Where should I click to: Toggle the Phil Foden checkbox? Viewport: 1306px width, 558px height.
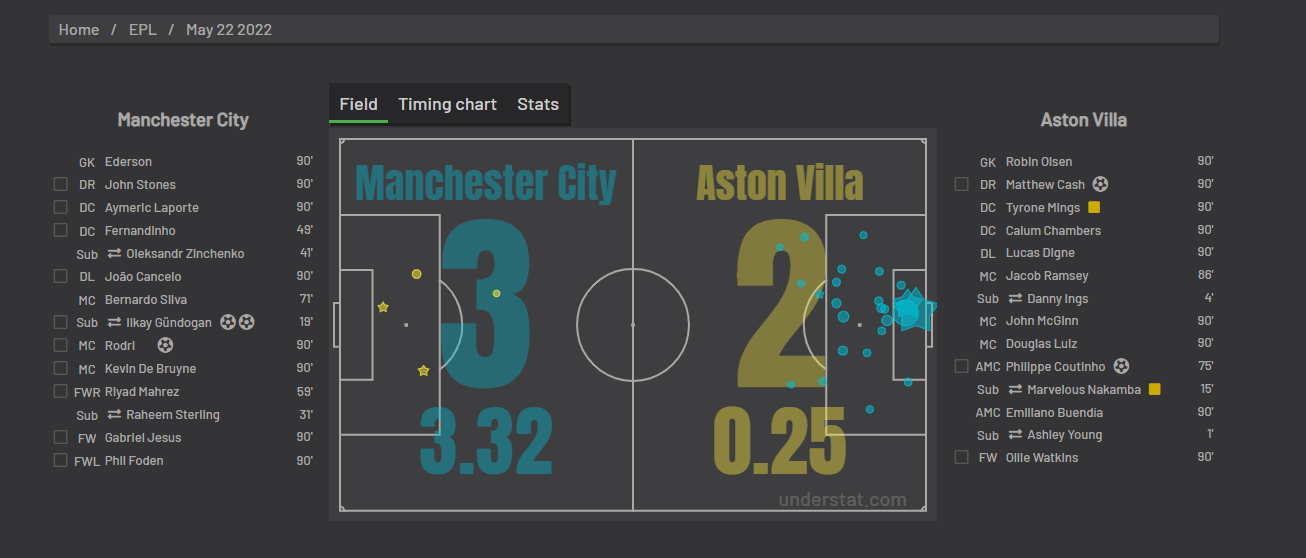61,461
